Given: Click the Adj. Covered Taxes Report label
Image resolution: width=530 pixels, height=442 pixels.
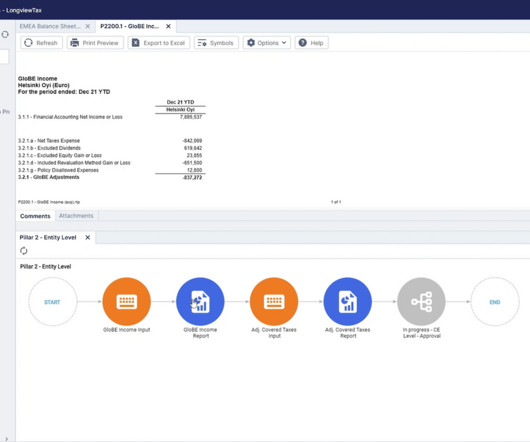Looking at the screenshot, I should pos(348,333).
